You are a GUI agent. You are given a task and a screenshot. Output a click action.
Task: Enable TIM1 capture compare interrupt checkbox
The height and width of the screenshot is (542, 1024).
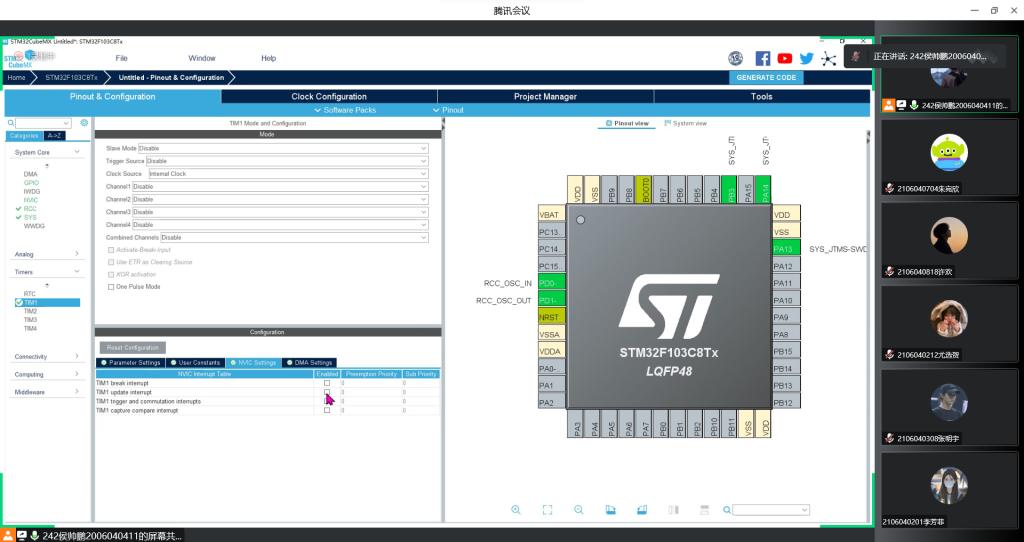pos(327,410)
